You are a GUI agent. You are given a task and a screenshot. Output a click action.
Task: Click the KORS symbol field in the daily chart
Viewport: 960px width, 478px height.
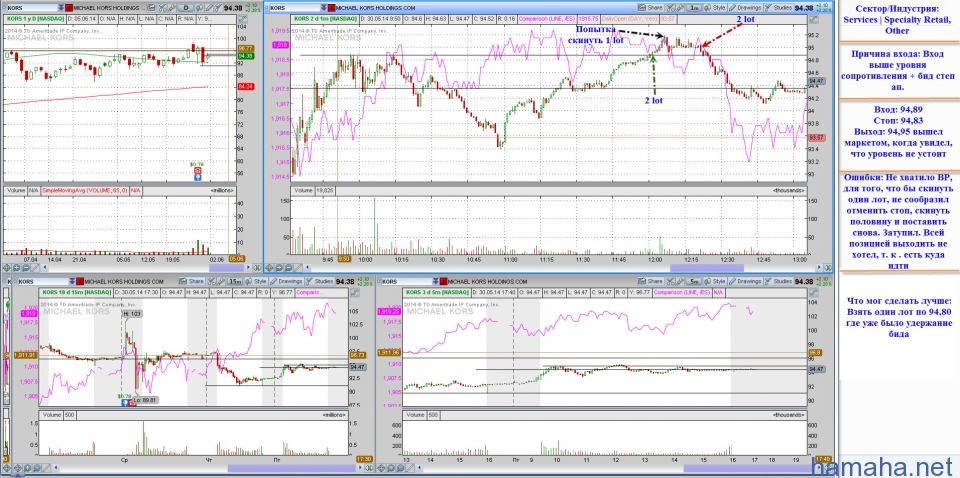pos(32,7)
